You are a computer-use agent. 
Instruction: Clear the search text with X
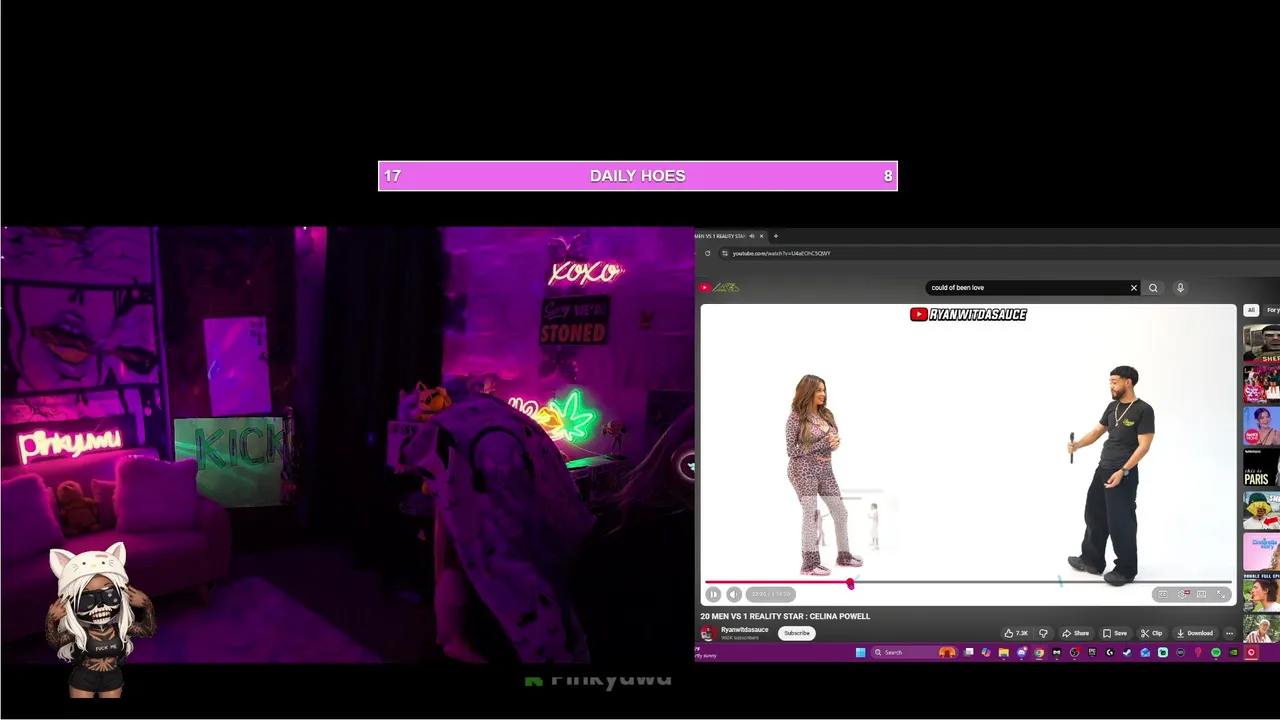coord(1134,287)
